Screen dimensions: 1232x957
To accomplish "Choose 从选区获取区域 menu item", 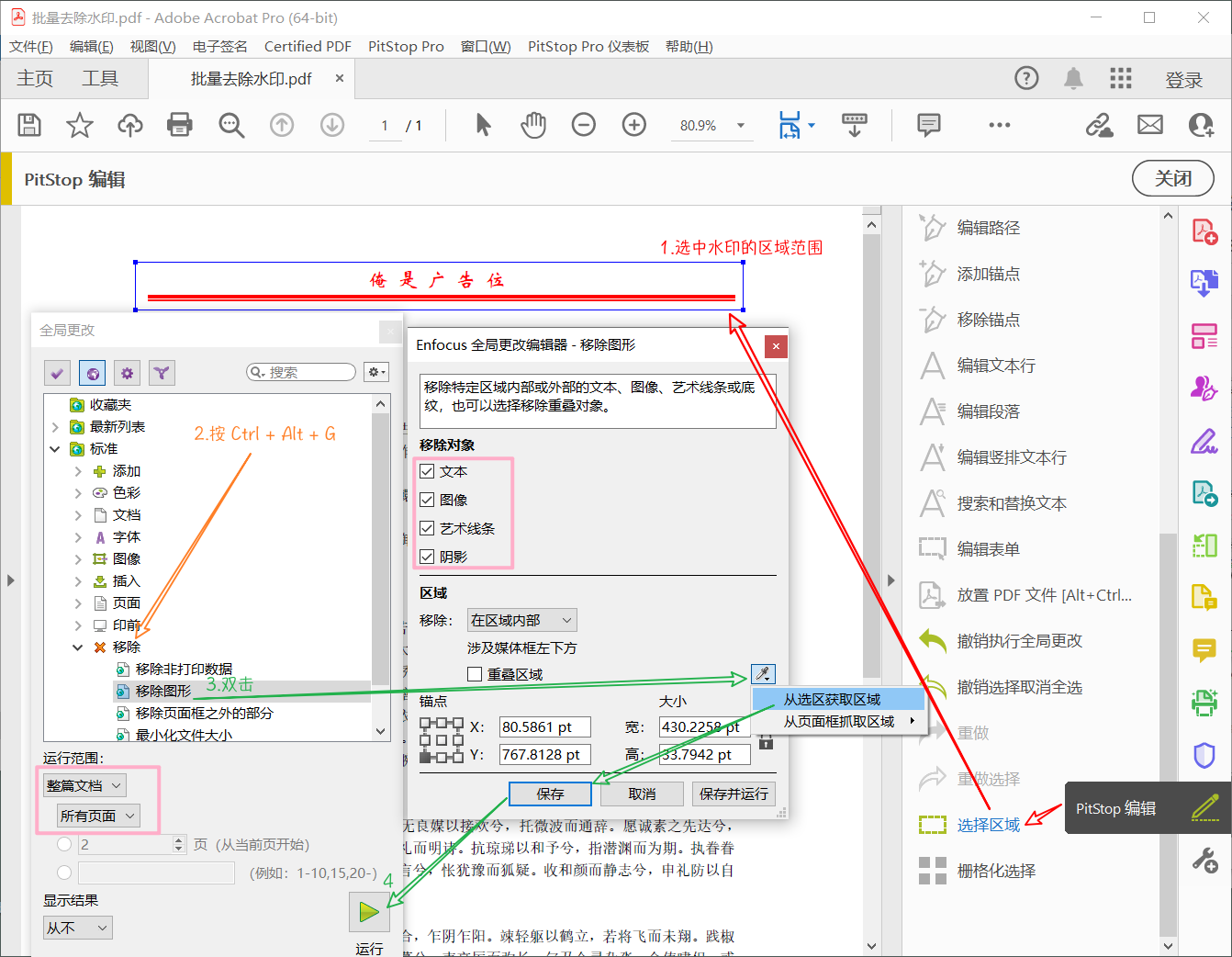I will (x=838, y=699).
